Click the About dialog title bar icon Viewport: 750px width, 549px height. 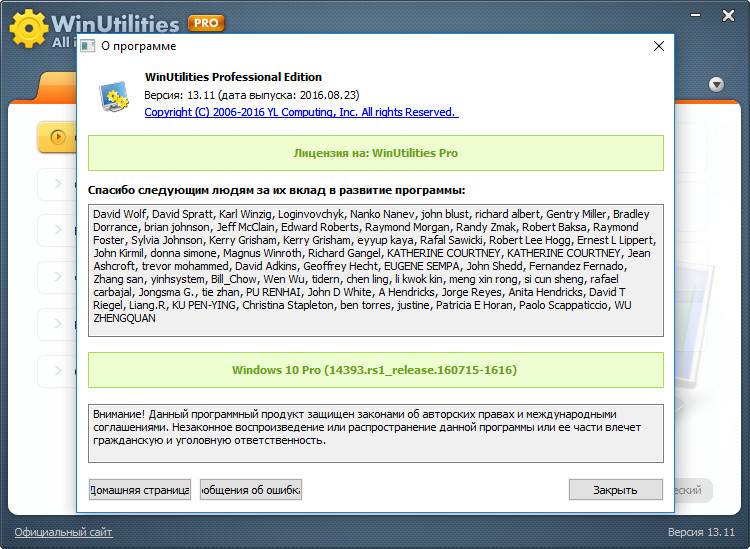(x=89, y=46)
